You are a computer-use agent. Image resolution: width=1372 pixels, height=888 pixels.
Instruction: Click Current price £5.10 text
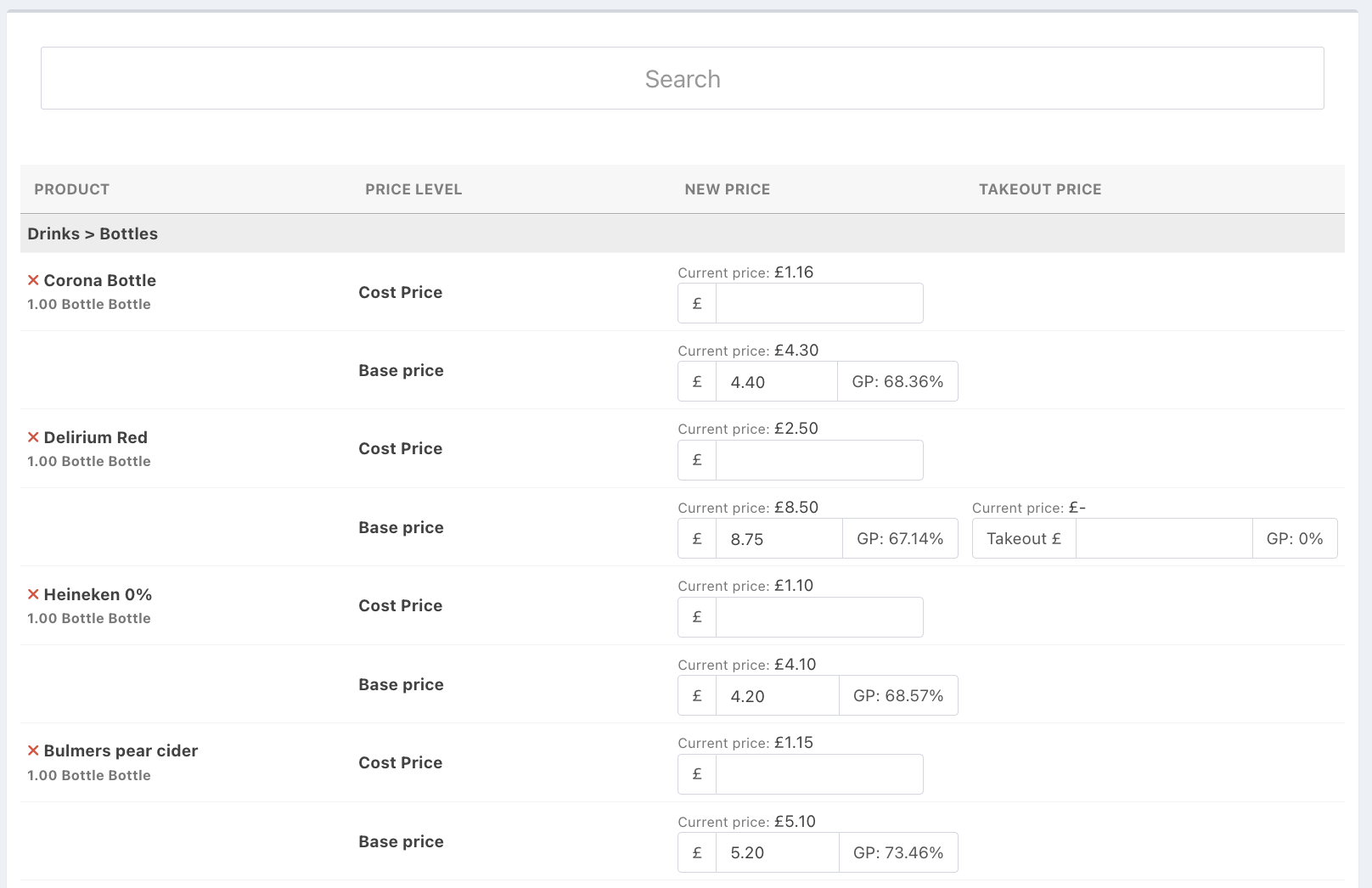747,822
